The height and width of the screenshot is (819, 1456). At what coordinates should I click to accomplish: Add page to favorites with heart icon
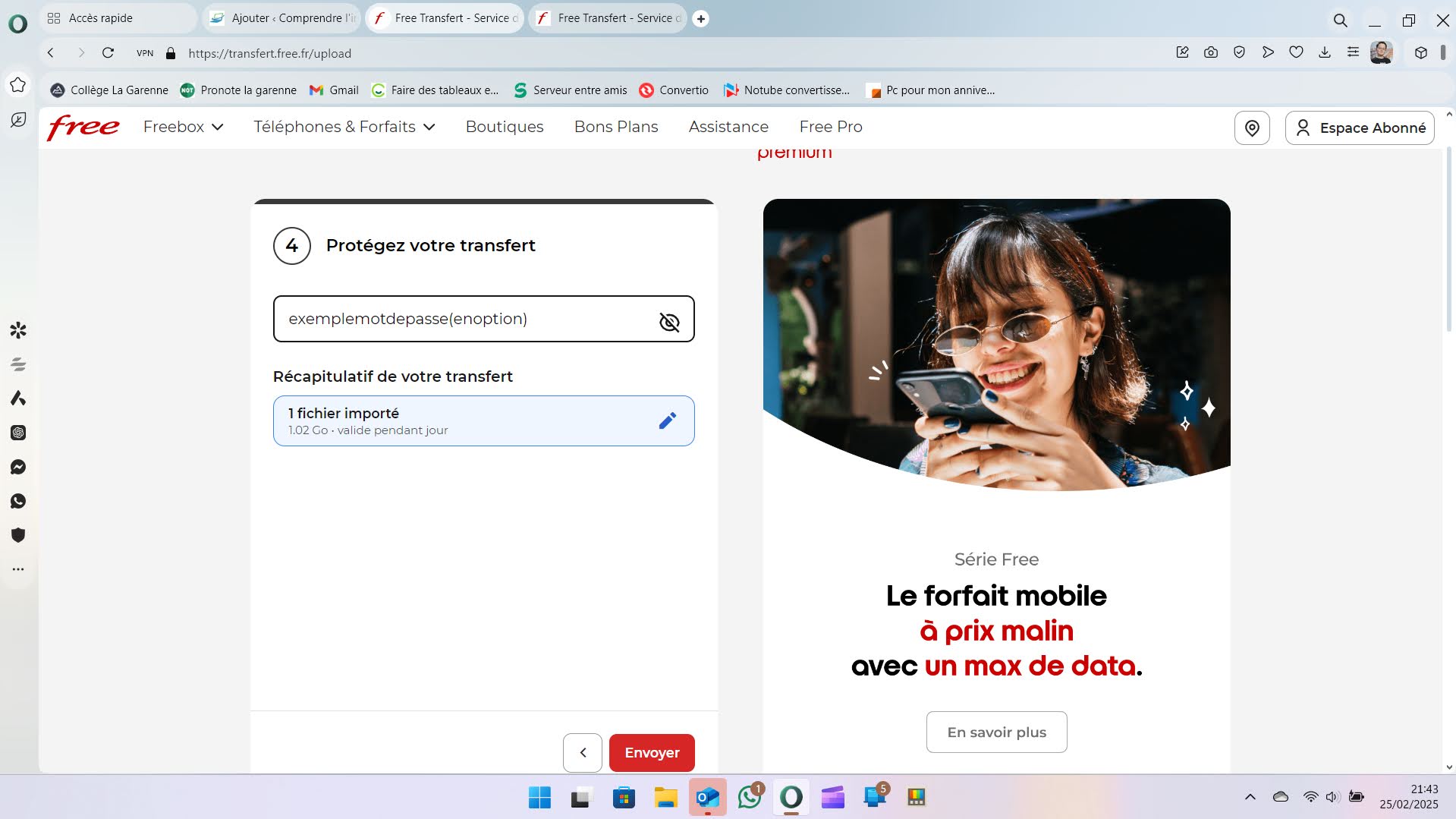tap(1296, 52)
